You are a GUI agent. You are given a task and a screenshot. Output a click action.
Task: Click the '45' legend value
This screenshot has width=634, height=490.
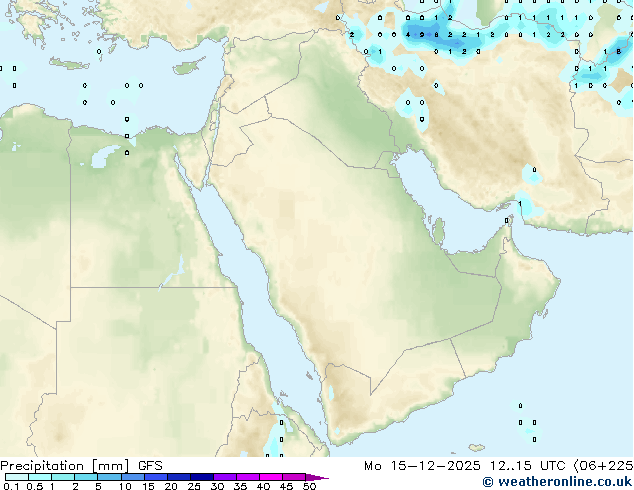point(286,486)
